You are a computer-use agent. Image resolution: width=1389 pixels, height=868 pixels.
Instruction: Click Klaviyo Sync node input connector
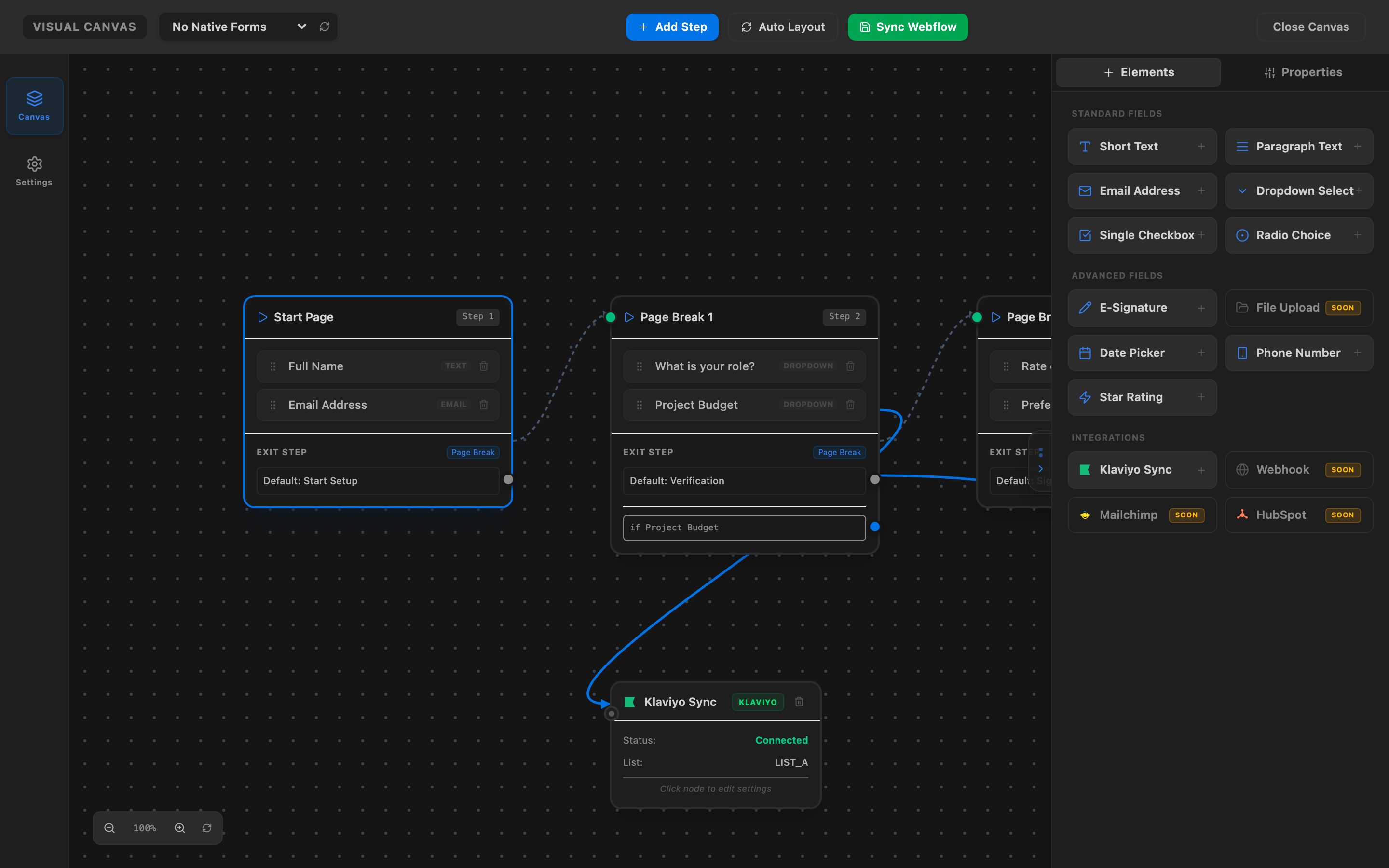[x=611, y=714]
